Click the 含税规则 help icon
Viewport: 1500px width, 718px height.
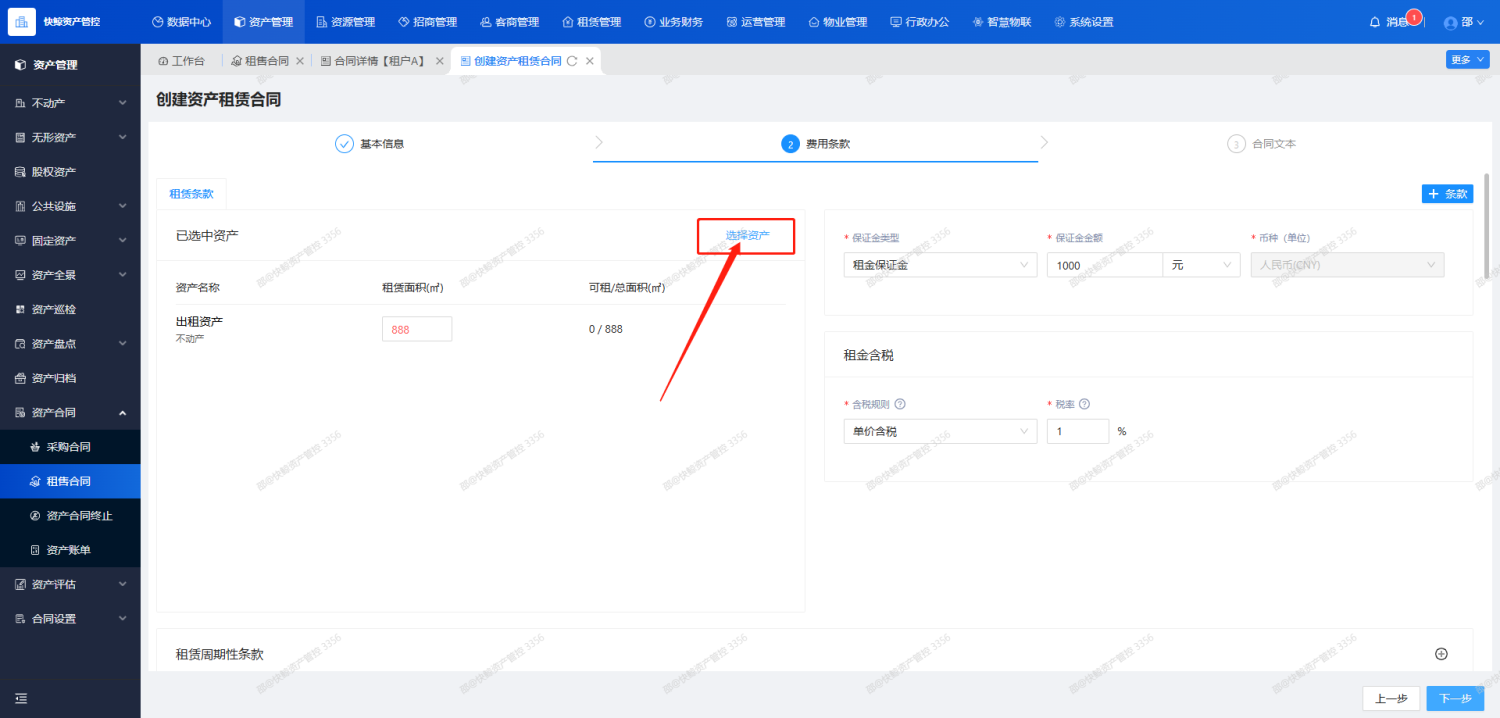900,404
